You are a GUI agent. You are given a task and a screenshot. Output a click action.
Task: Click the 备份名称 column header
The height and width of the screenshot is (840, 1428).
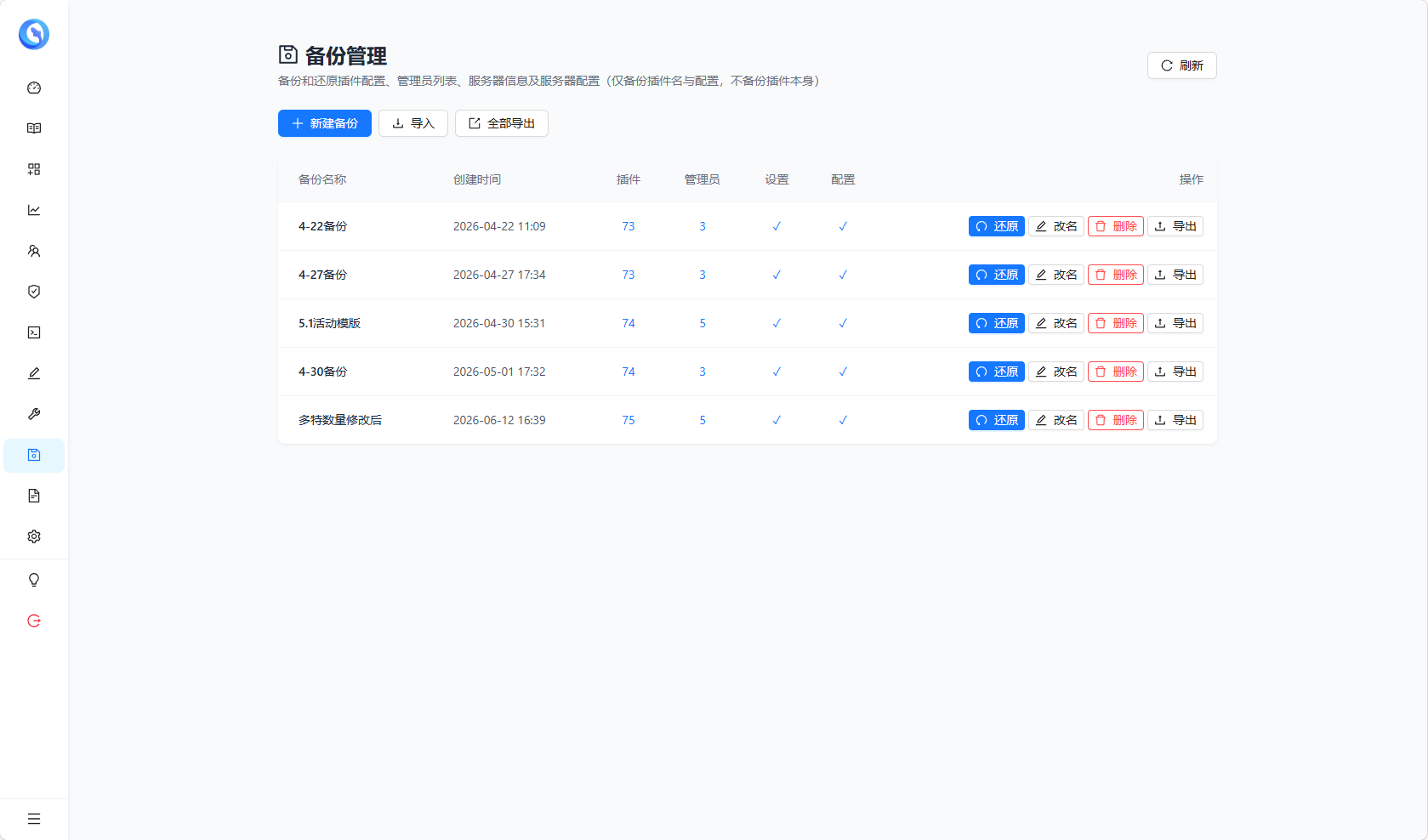(x=322, y=179)
